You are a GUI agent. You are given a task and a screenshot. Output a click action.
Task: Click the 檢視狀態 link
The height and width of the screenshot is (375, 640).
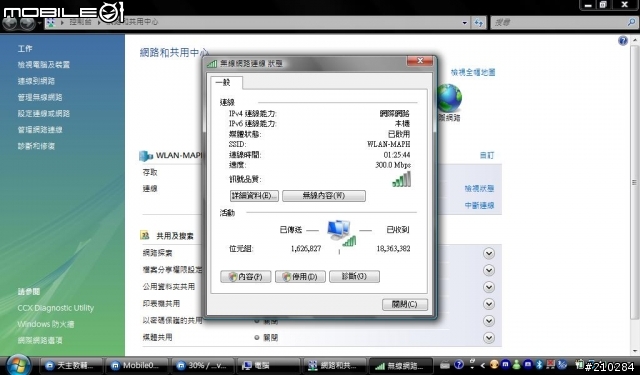[x=479, y=189]
